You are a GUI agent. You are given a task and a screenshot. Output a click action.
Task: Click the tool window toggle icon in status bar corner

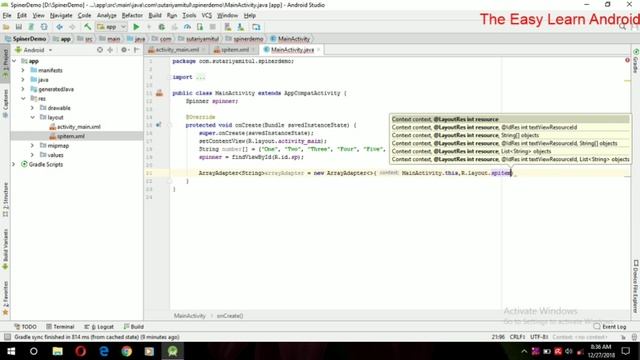click(7, 337)
